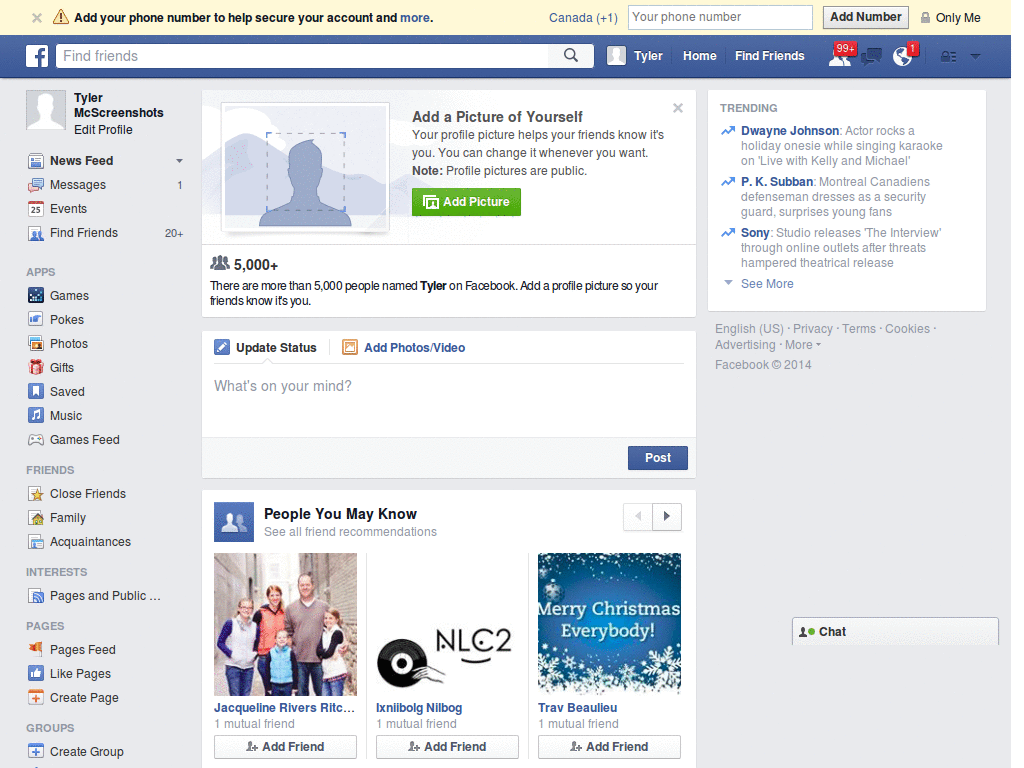1024x768 pixels.
Task: Click the phone number input field
Action: tap(720, 17)
